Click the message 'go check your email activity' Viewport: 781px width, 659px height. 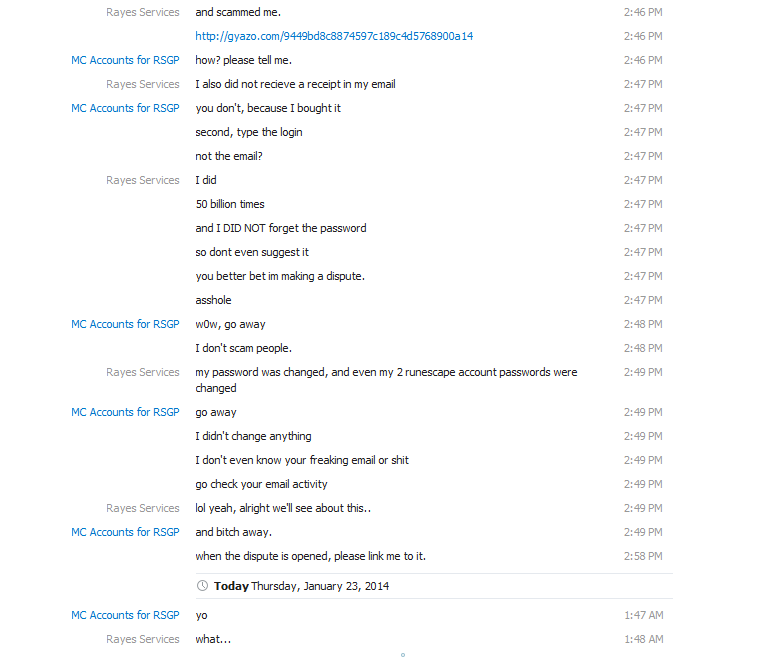261,484
